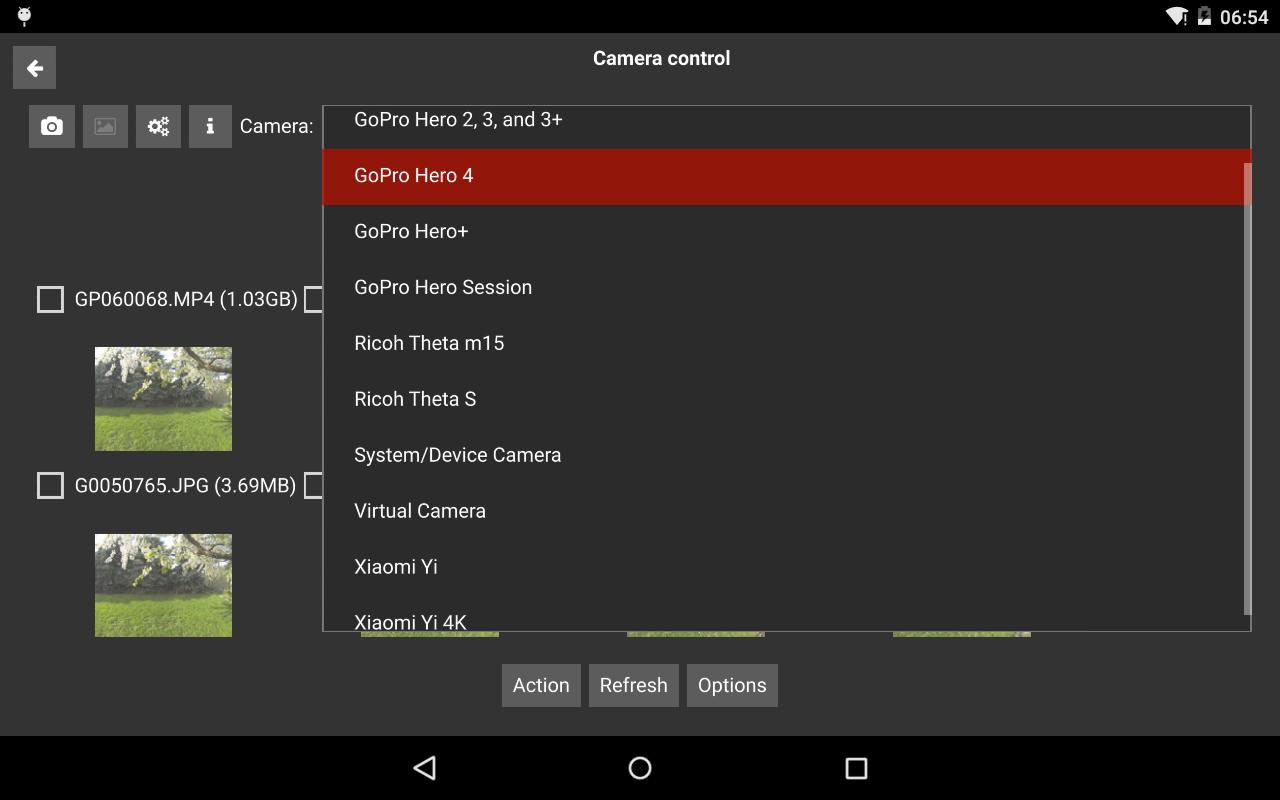Select Ricoh Theta m15
This screenshot has width=1280, height=800.
click(x=786, y=344)
